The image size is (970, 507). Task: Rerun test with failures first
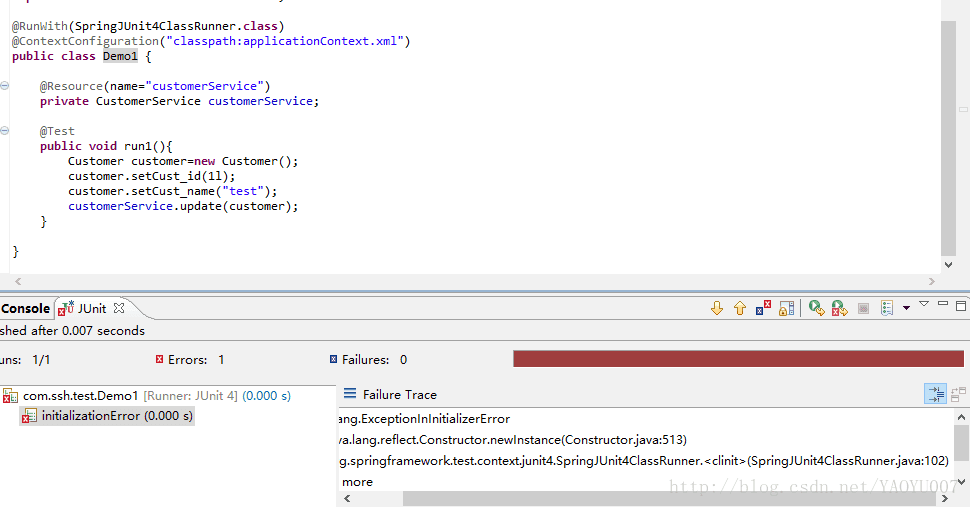coord(839,308)
